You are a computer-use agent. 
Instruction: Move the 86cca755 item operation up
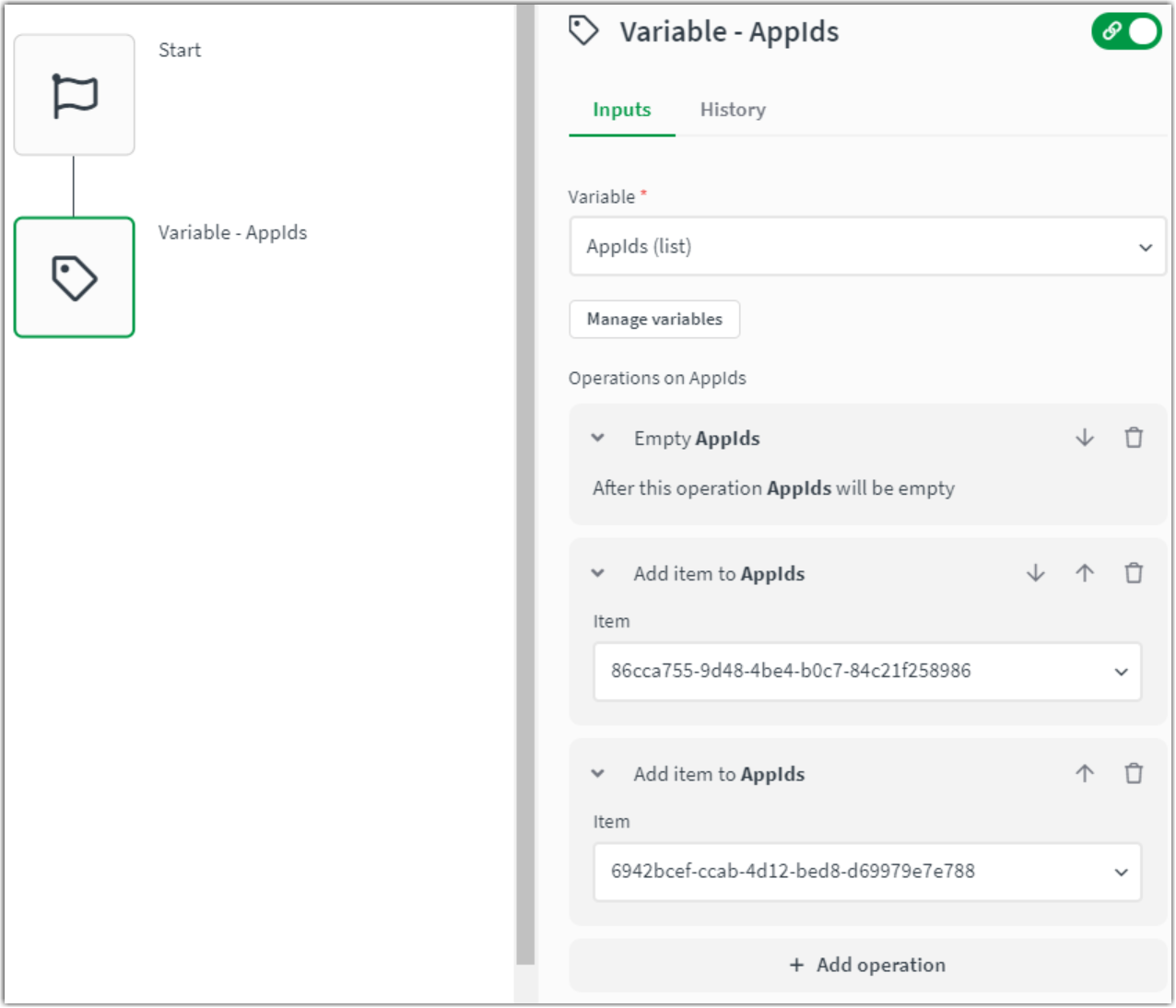coord(1085,573)
